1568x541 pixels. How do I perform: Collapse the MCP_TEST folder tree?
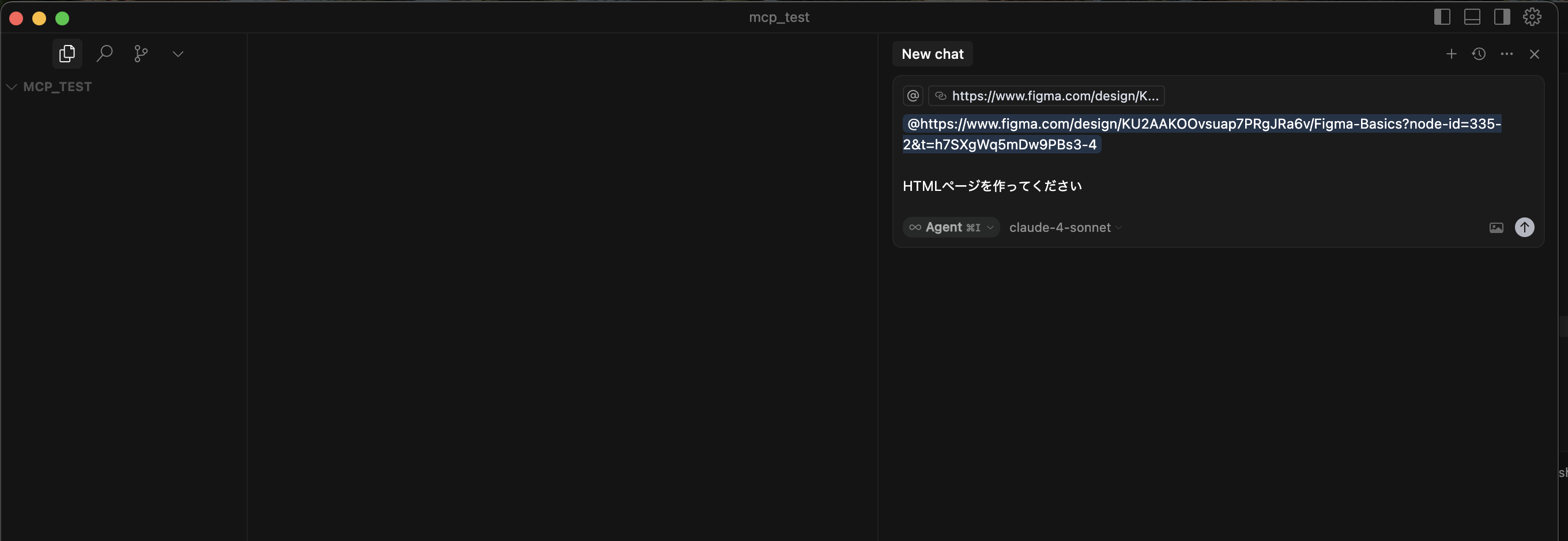tap(12, 87)
